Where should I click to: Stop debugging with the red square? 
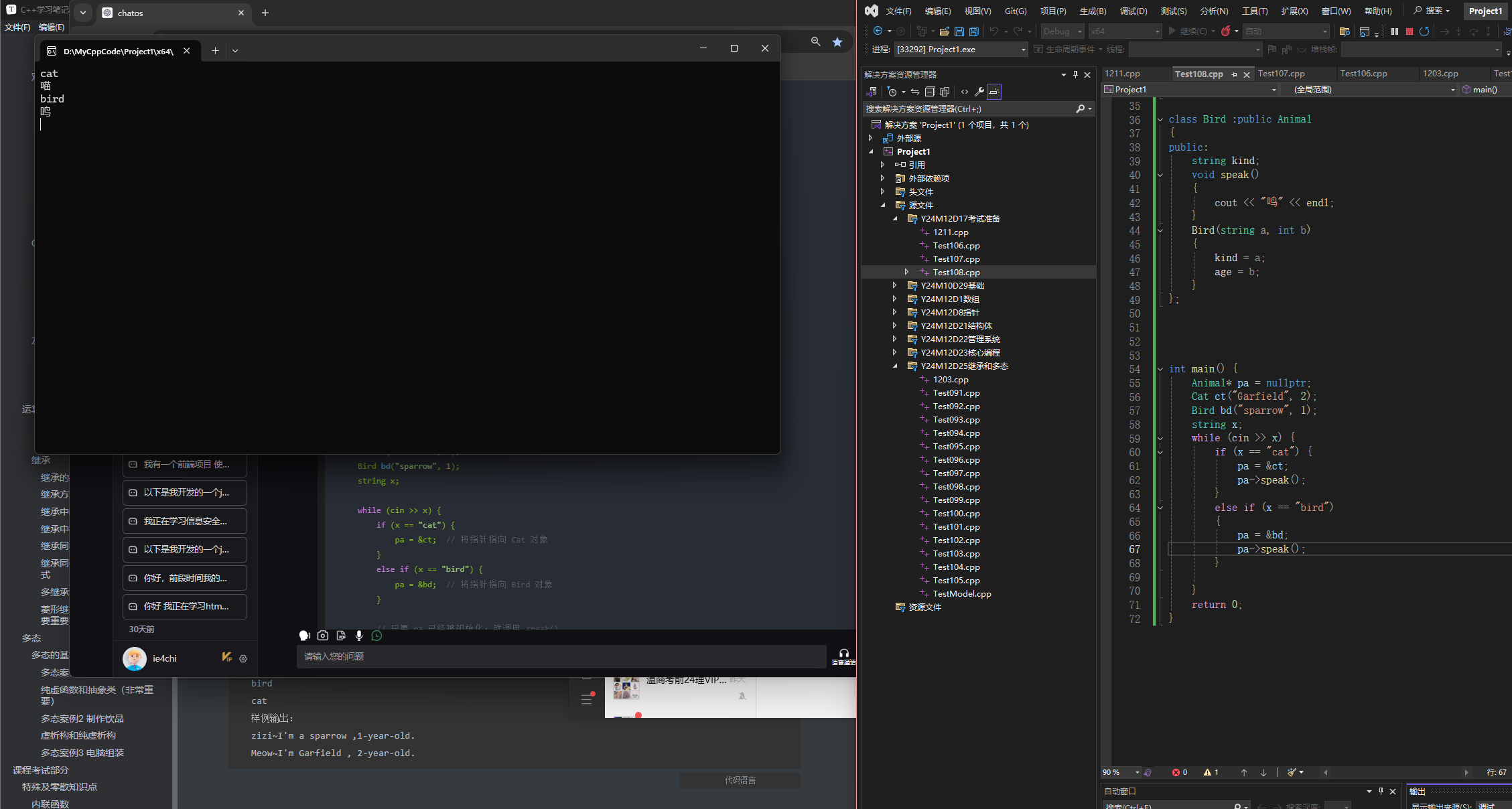click(1410, 31)
